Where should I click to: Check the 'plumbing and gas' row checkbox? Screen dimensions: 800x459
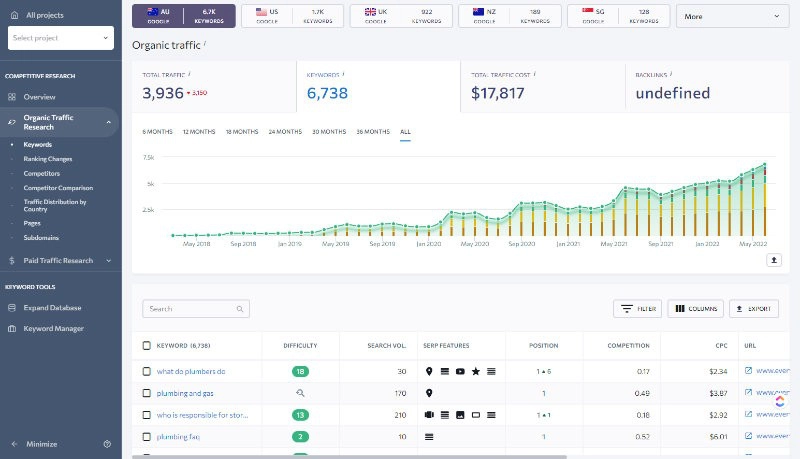click(x=146, y=393)
